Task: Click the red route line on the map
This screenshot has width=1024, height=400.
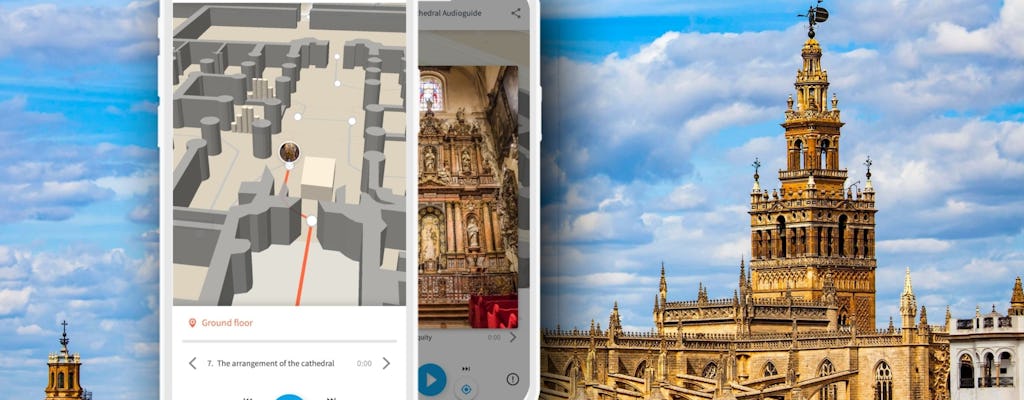Action: coord(302,265)
